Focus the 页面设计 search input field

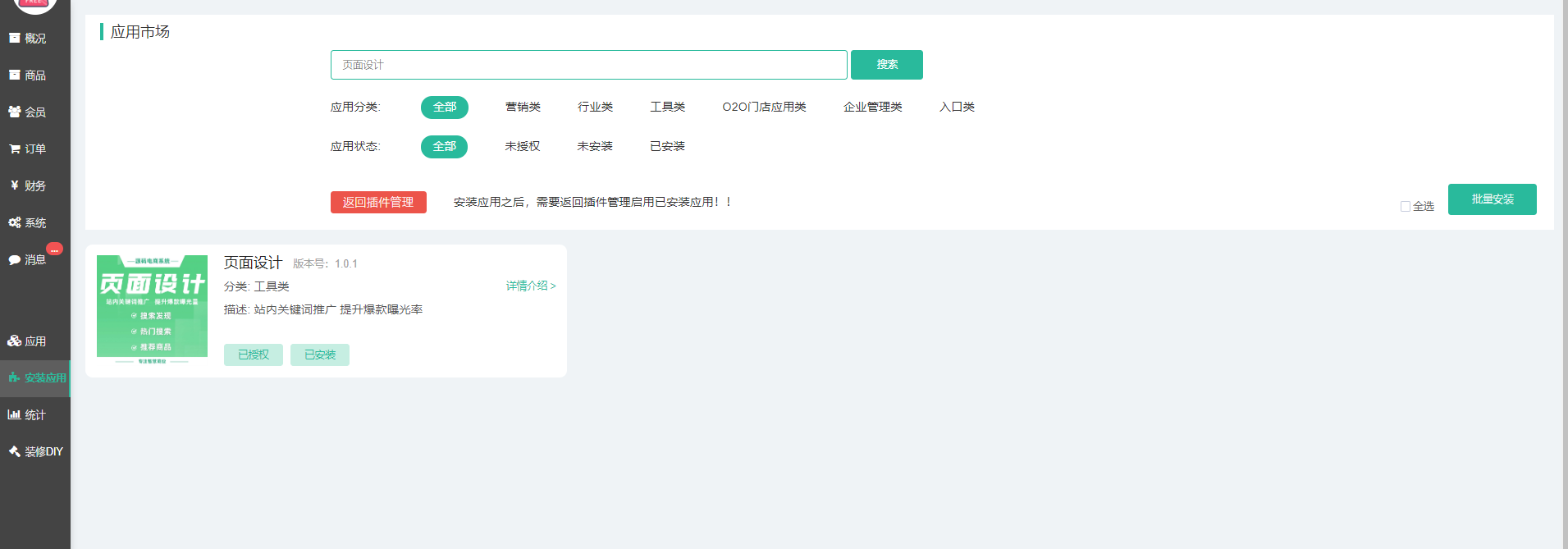point(588,65)
